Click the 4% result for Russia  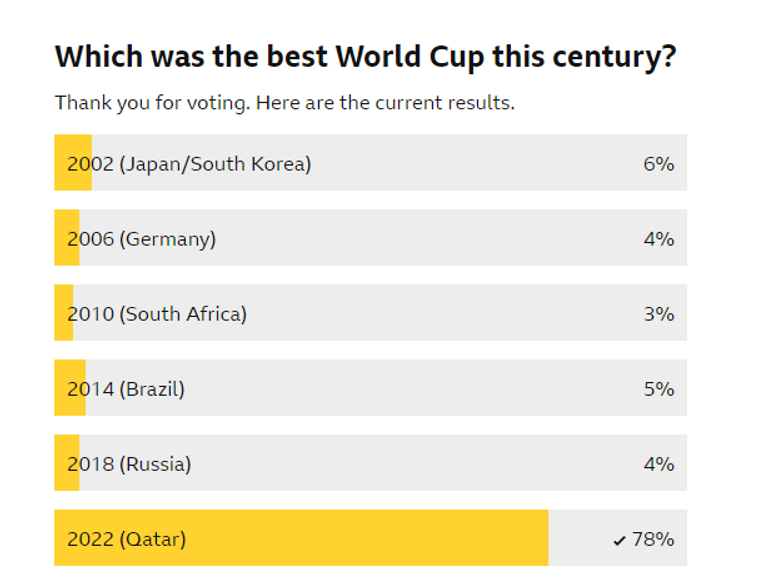click(x=659, y=464)
